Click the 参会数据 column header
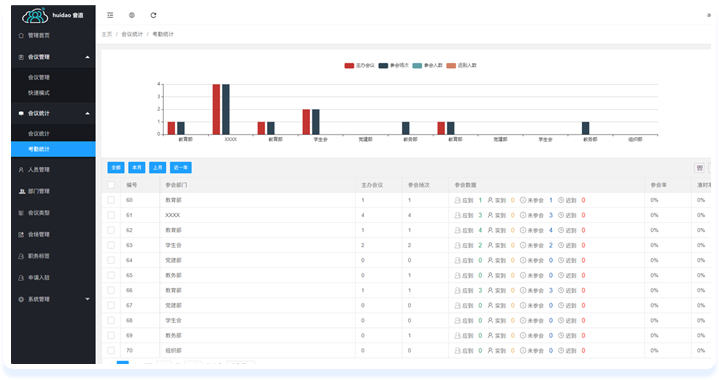Viewport: 719px width, 380px height. click(x=465, y=185)
